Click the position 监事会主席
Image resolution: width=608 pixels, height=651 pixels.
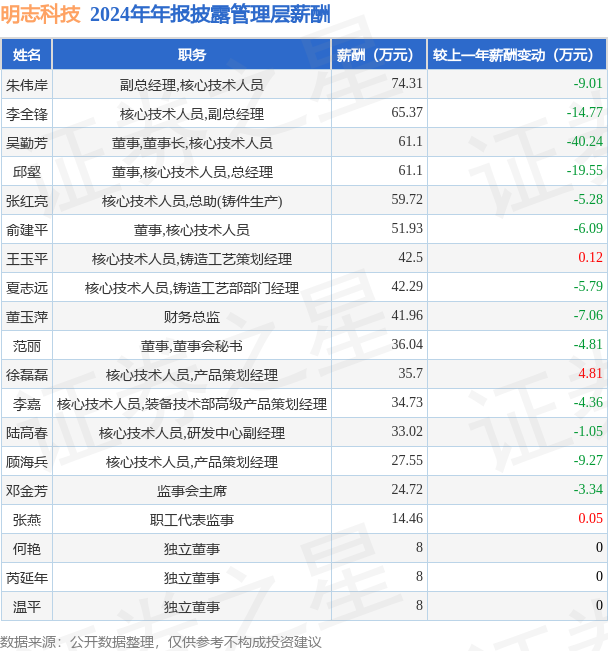(192, 491)
